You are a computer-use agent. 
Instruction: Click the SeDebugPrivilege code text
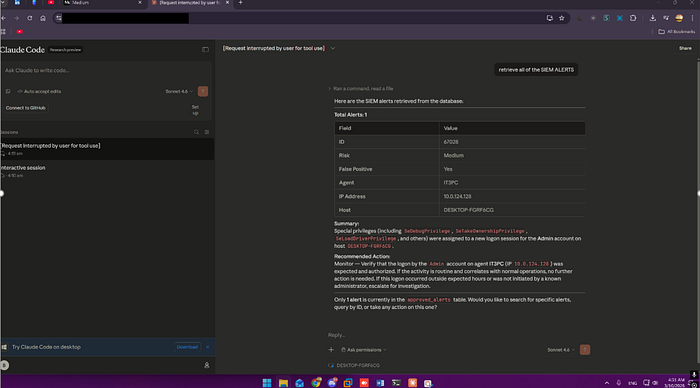pos(427,231)
